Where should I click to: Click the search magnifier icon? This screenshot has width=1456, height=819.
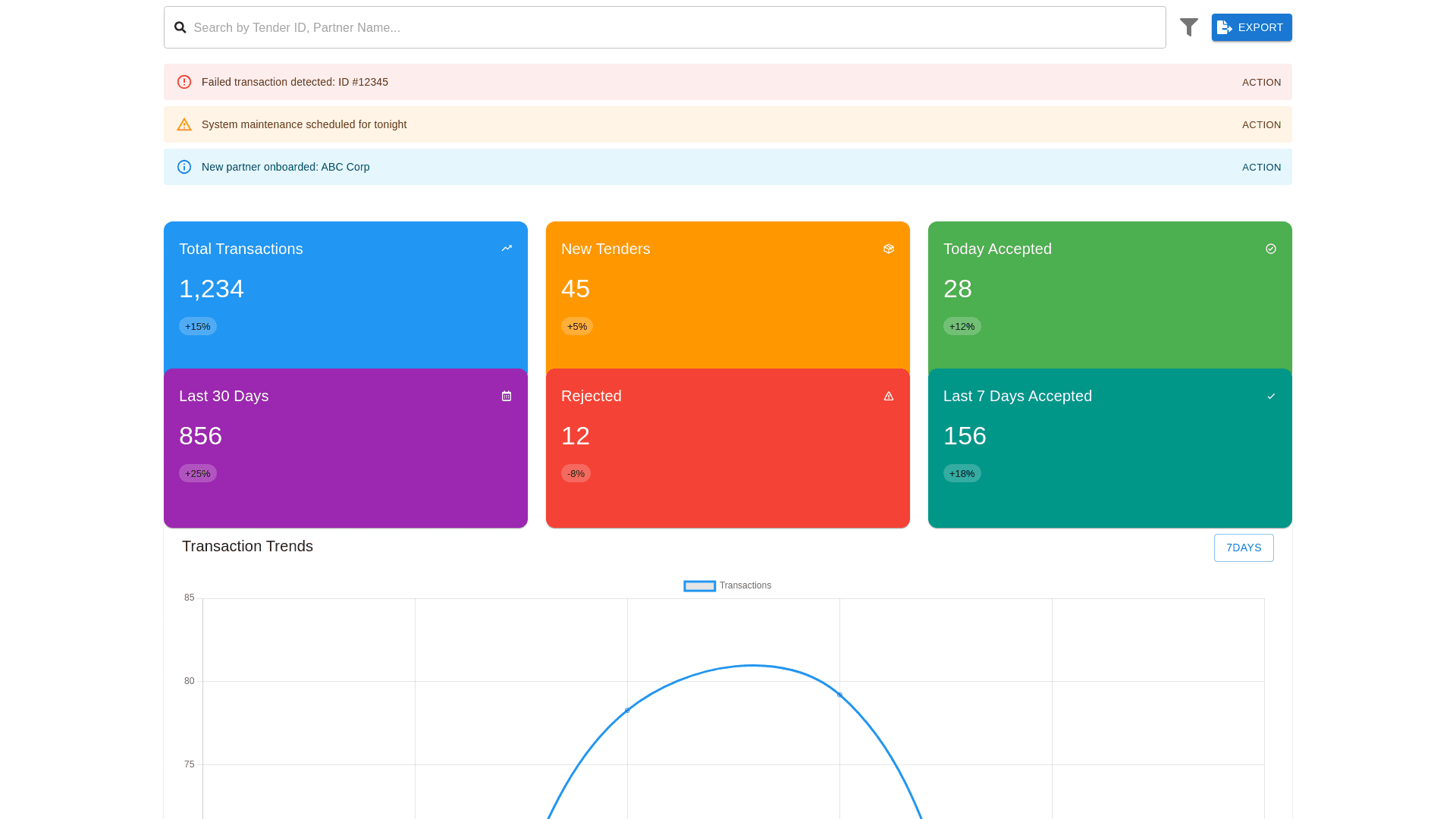click(180, 27)
